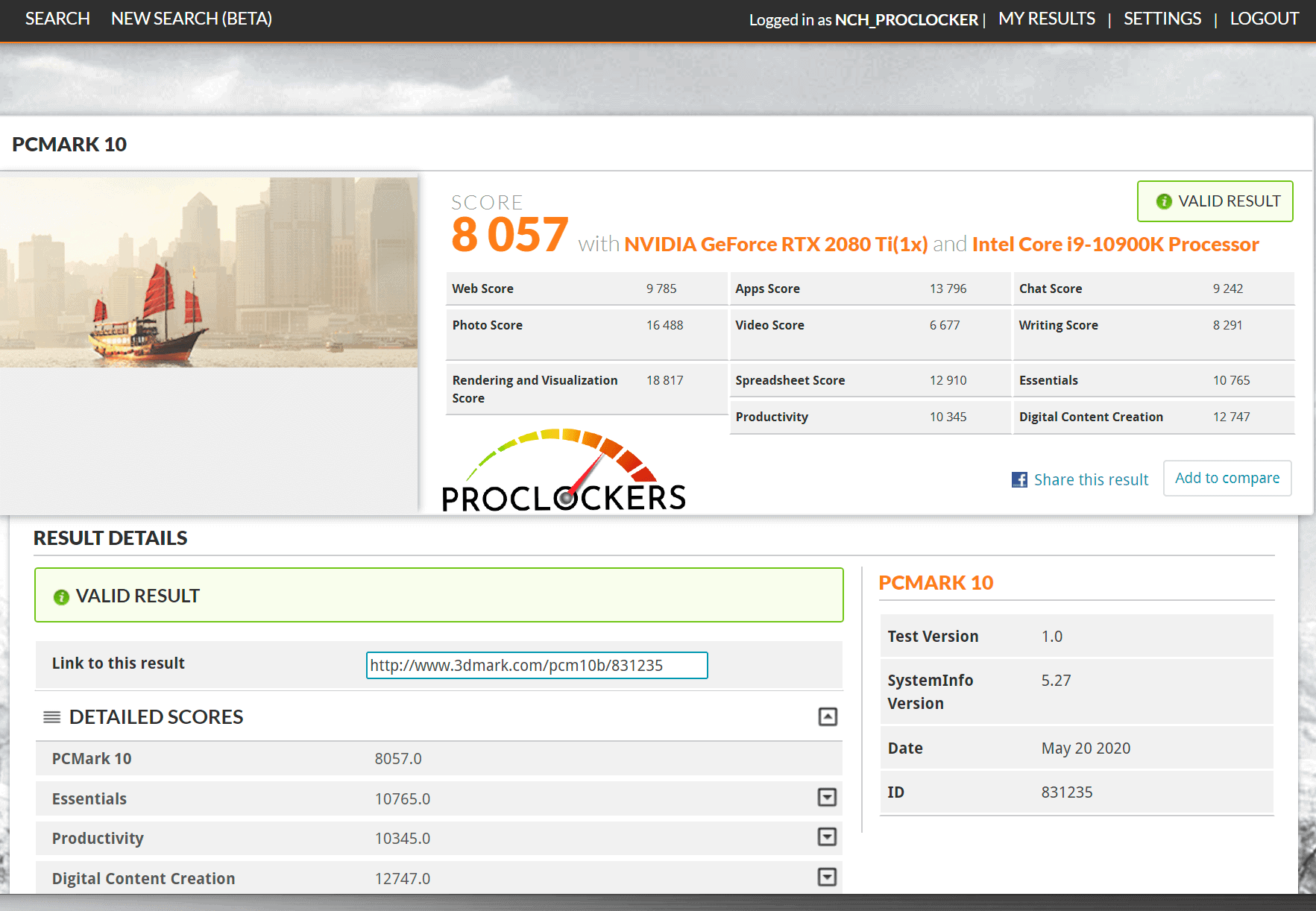This screenshot has height=911, width=1316.
Task: Open the SEARCH menu item
Action: click(x=57, y=19)
